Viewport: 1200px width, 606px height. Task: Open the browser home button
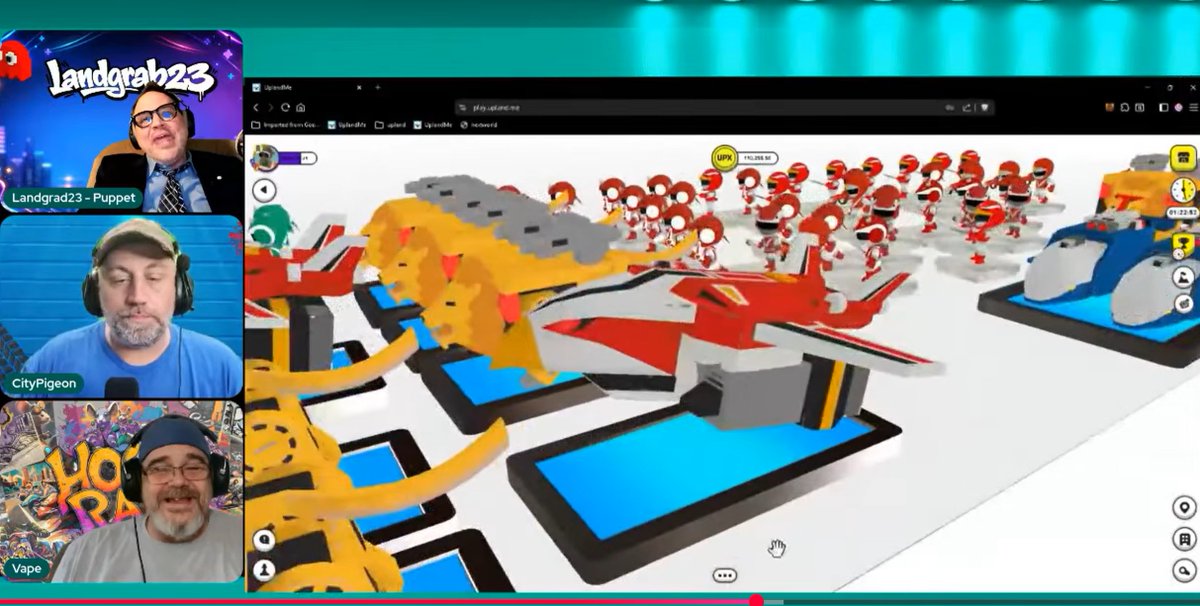(x=300, y=107)
